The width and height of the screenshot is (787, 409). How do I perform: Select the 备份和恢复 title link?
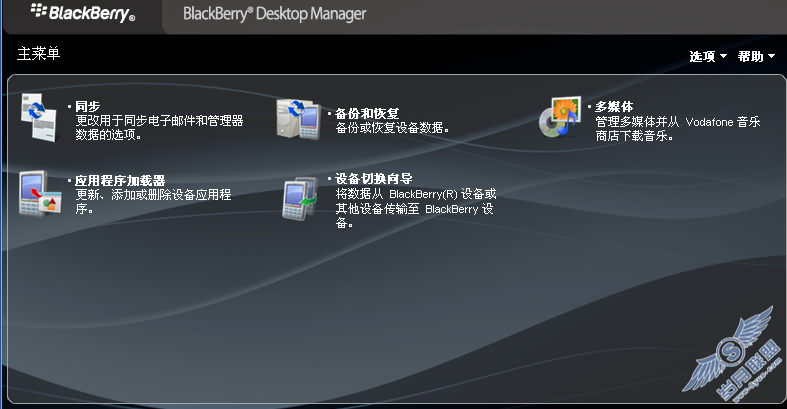[x=367, y=113]
